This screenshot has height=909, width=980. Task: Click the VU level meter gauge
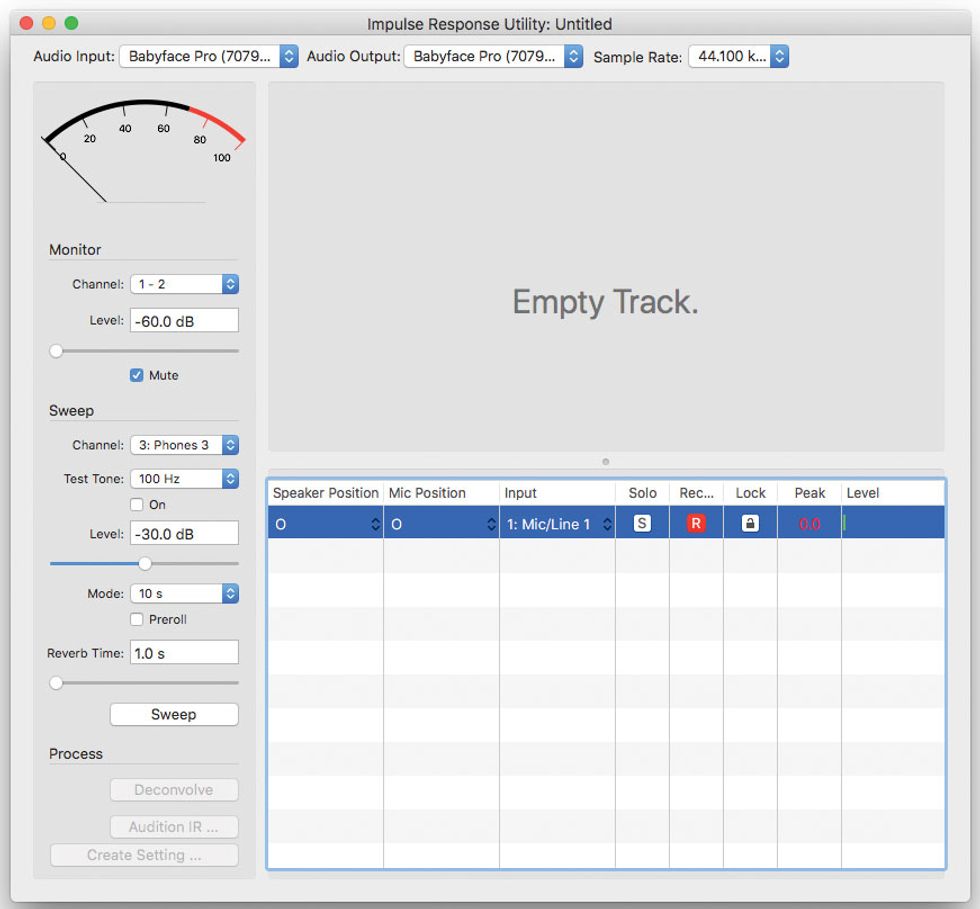pyautogui.click(x=142, y=150)
